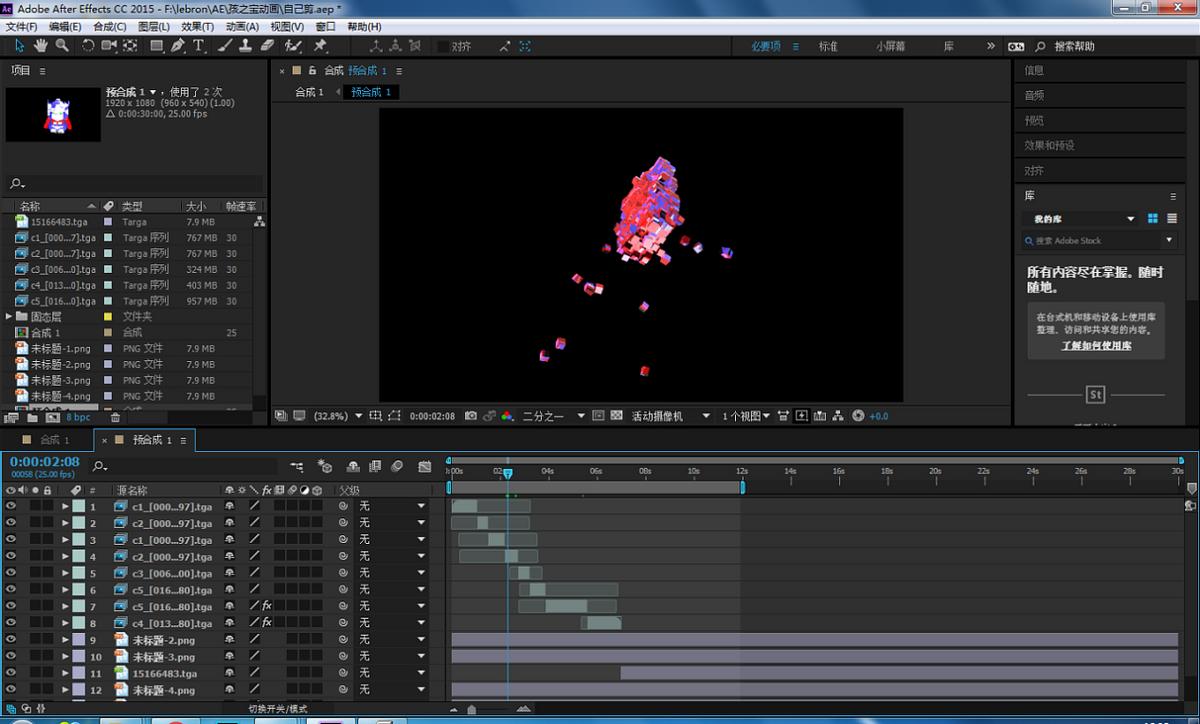This screenshot has height=724, width=1200.
Task: Open the 效果(T) menu
Action: point(197,27)
